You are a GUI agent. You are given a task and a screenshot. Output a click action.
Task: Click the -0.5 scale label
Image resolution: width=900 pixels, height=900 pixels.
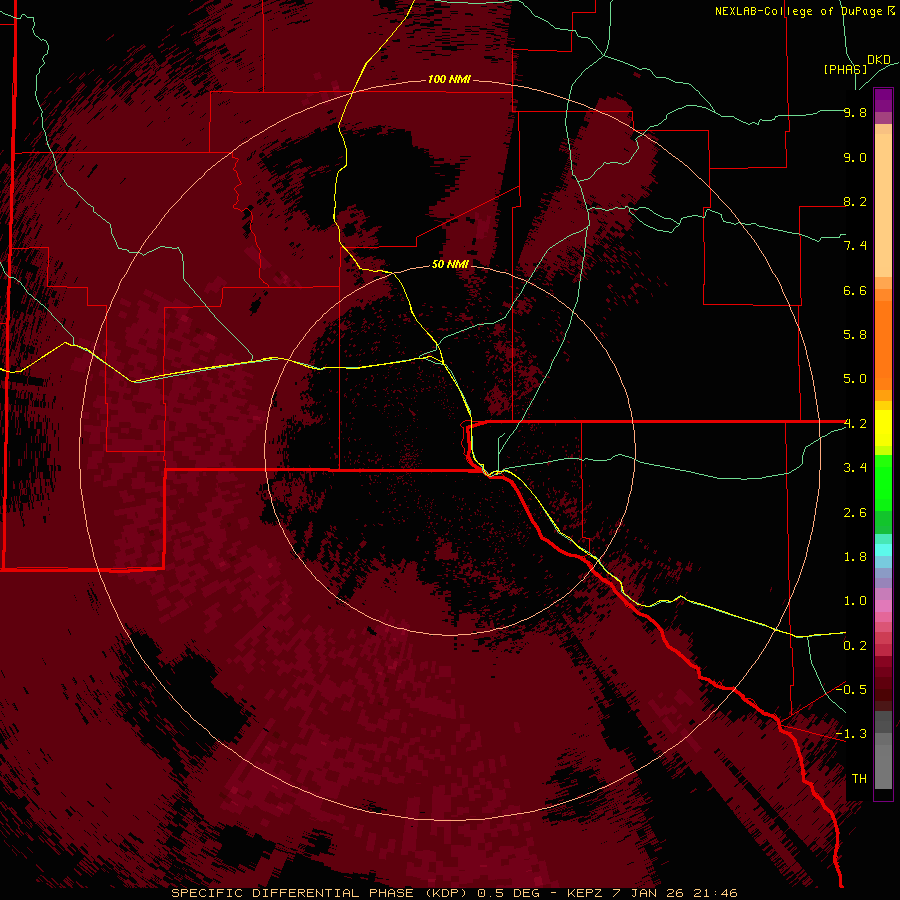point(851,690)
